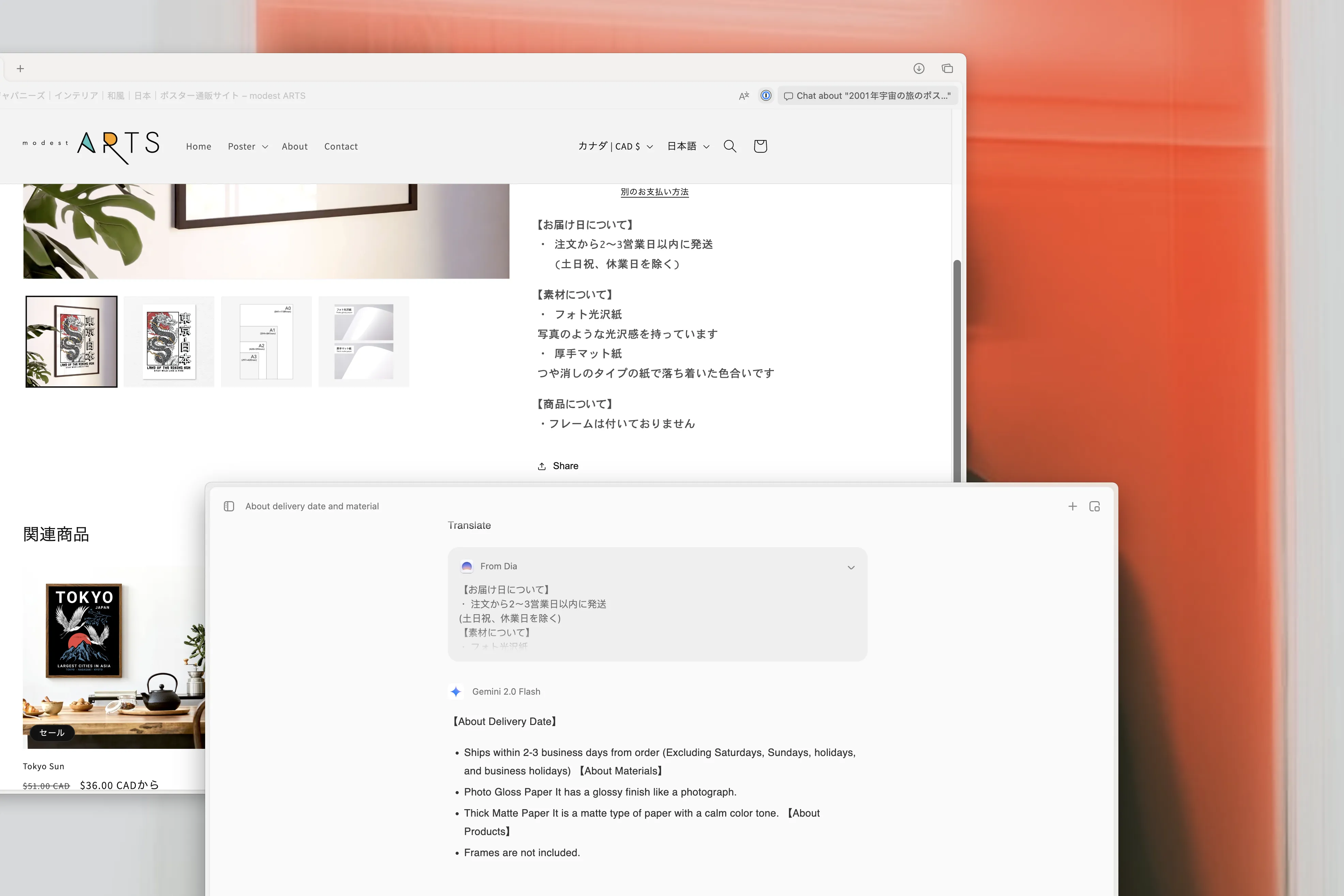This screenshot has height=896, width=1344.
Task: Open the Contact page
Action: [x=340, y=146]
